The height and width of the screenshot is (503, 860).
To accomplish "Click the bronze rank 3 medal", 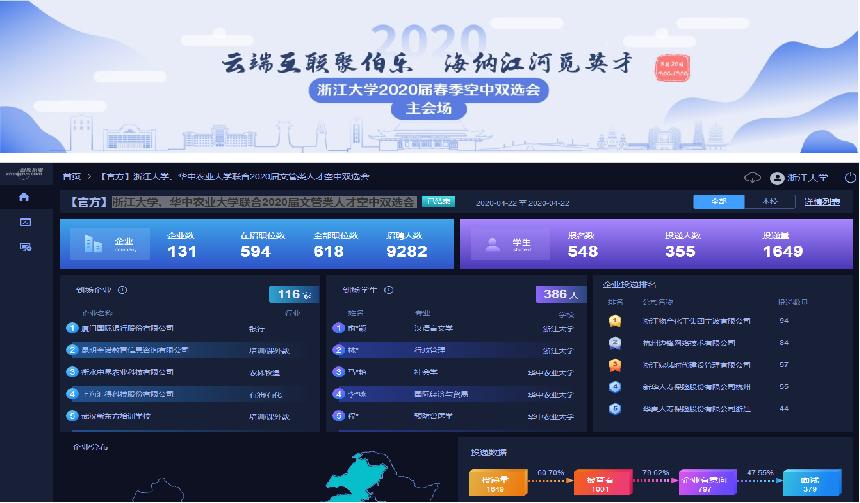I will pyautogui.click(x=615, y=365).
